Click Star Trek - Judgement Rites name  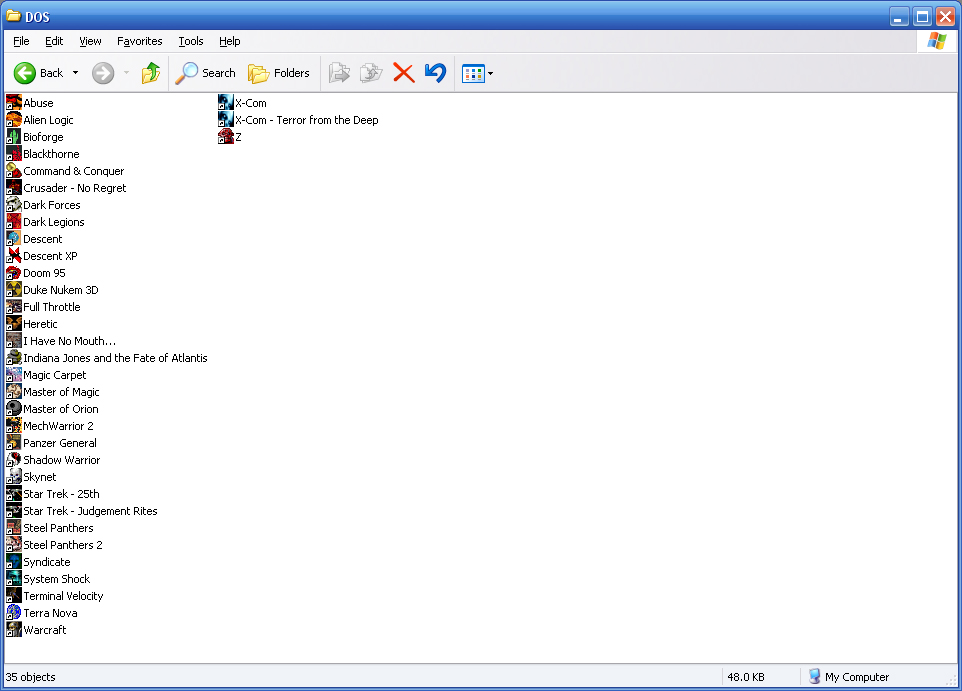tap(90, 511)
